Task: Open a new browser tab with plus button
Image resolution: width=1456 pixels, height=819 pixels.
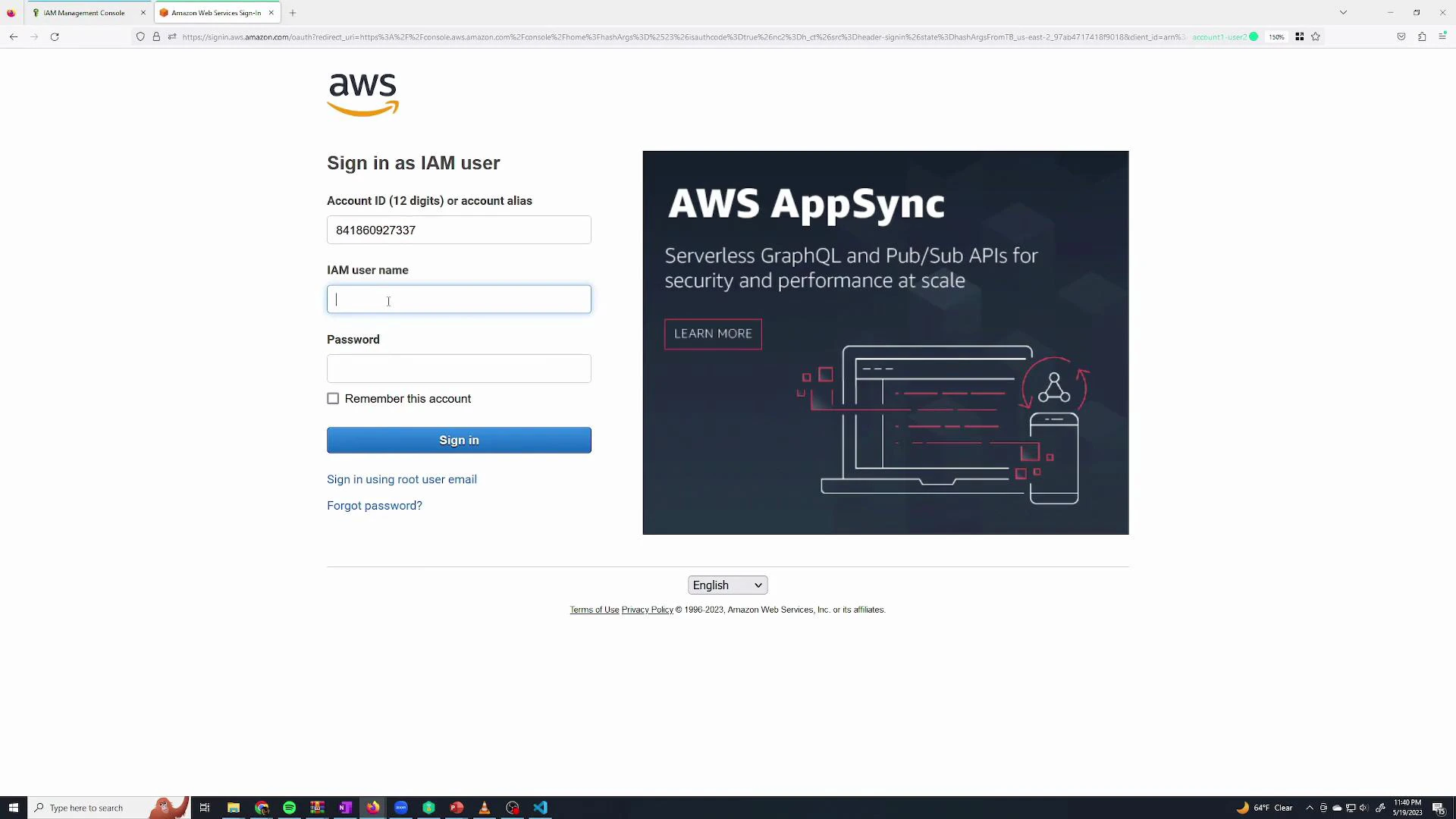Action: [x=293, y=12]
